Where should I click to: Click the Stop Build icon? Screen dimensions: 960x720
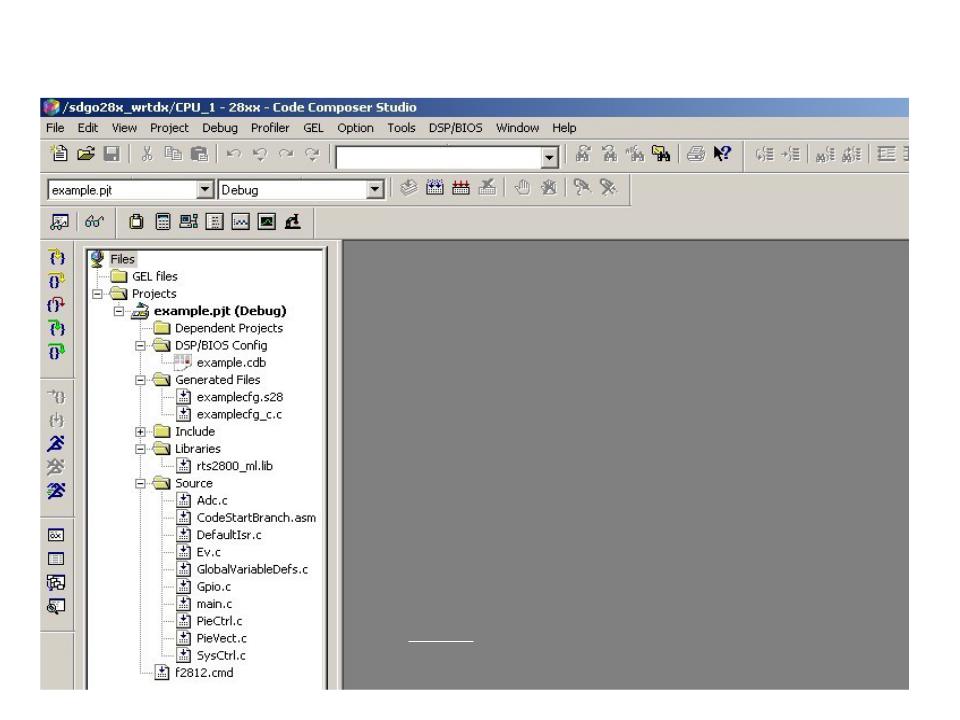point(487,187)
